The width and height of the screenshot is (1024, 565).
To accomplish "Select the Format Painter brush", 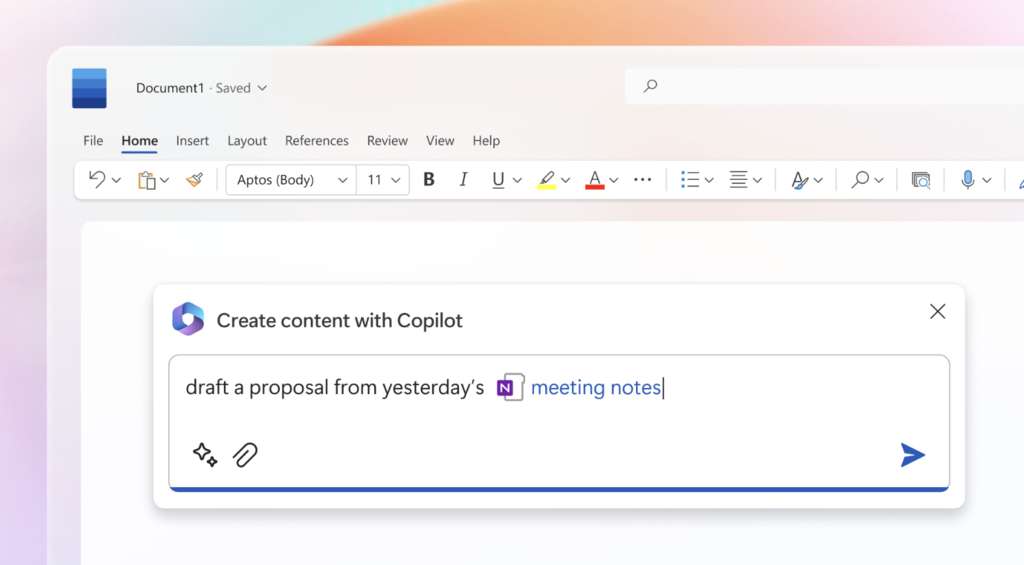I will 194,180.
